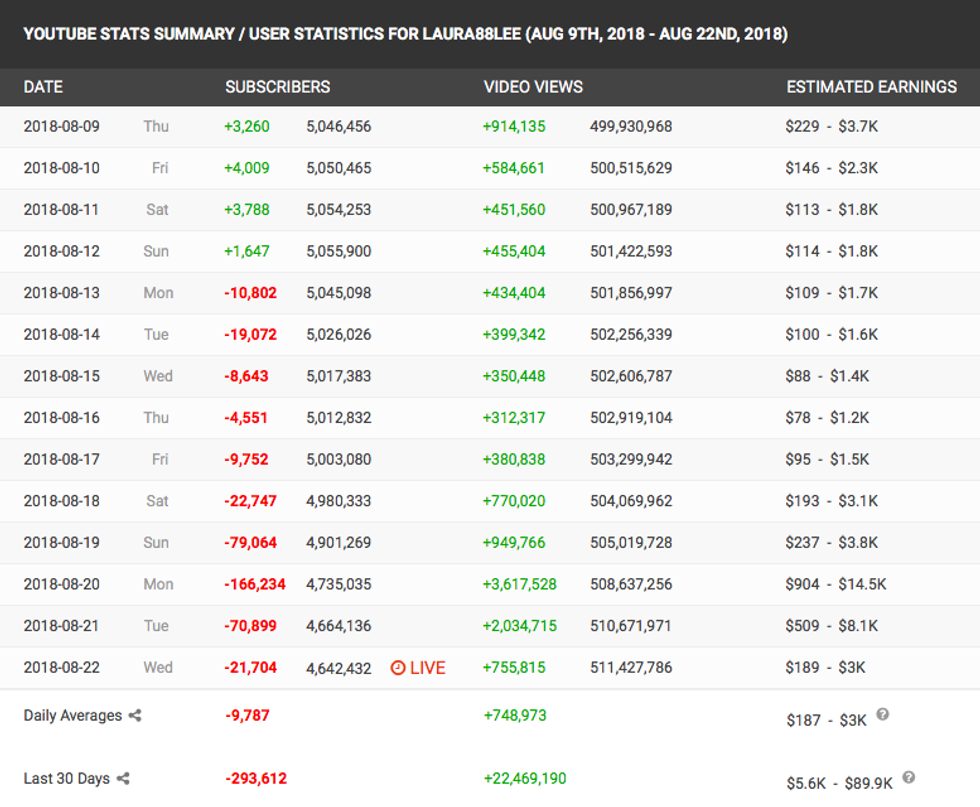The width and height of the screenshot is (980, 807).
Task: Select the VIDEO VIEWS column header
Action: [533, 87]
